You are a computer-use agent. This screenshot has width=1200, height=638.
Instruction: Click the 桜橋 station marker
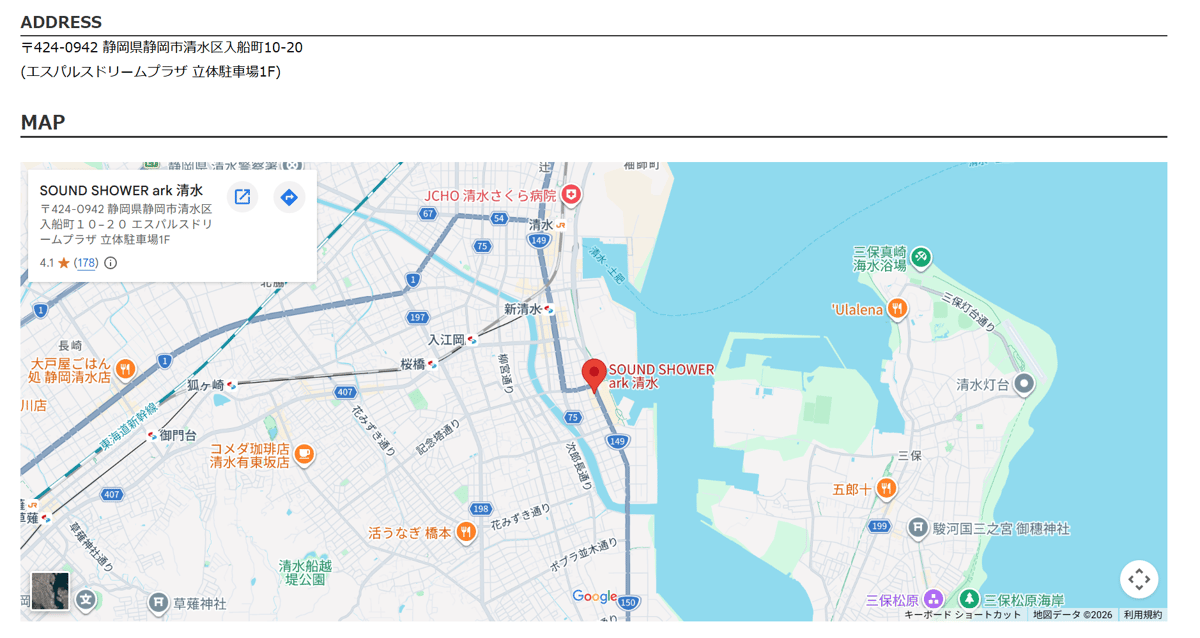pos(433,364)
